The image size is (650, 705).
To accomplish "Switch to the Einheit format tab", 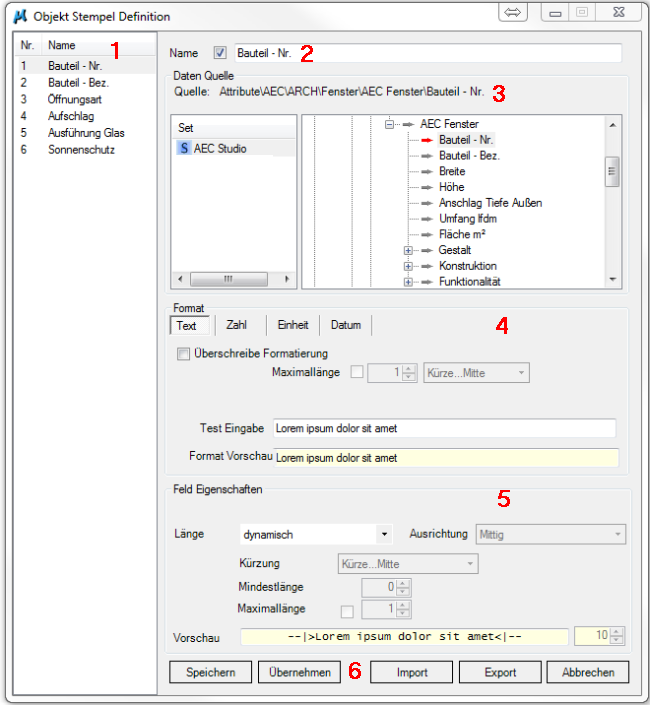I will [x=293, y=325].
